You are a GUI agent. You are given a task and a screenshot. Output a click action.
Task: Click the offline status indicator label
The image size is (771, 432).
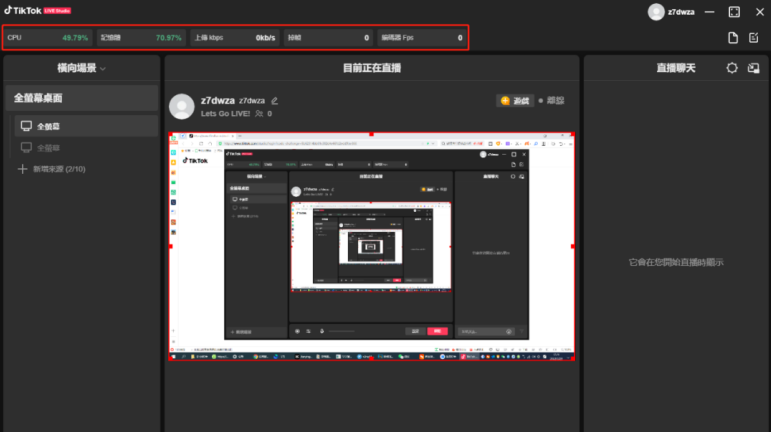(x=551, y=101)
